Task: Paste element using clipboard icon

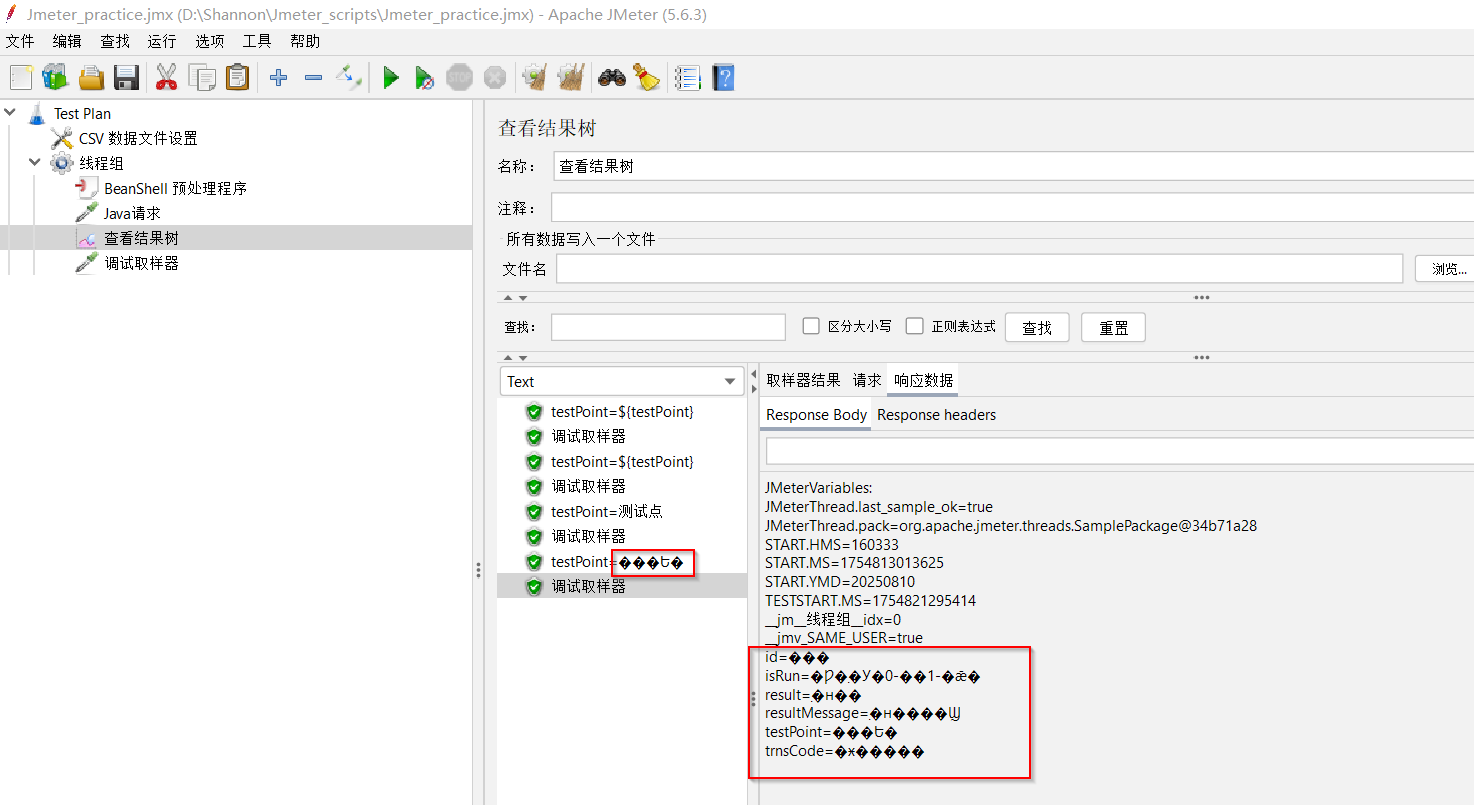Action: [x=237, y=77]
